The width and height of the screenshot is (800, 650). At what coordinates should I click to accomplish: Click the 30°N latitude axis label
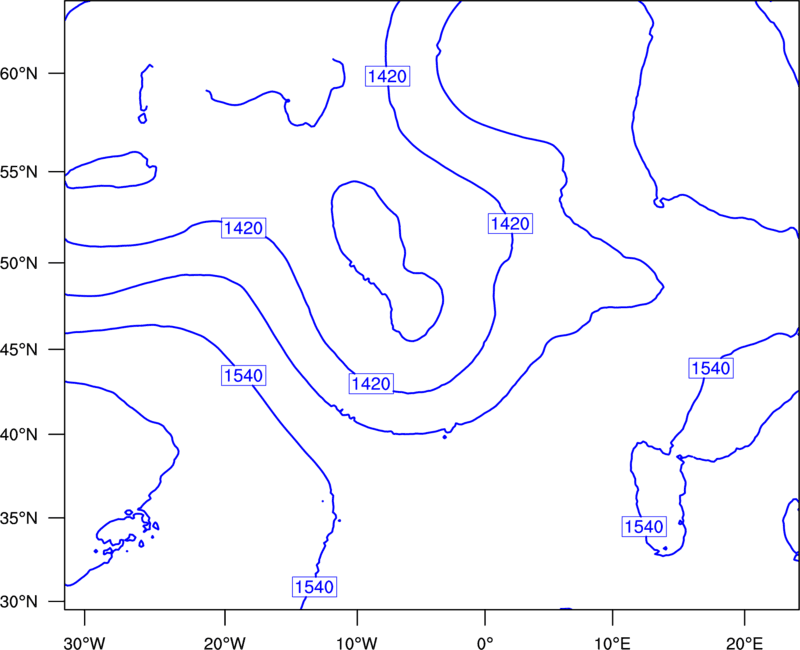click(19, 602)
